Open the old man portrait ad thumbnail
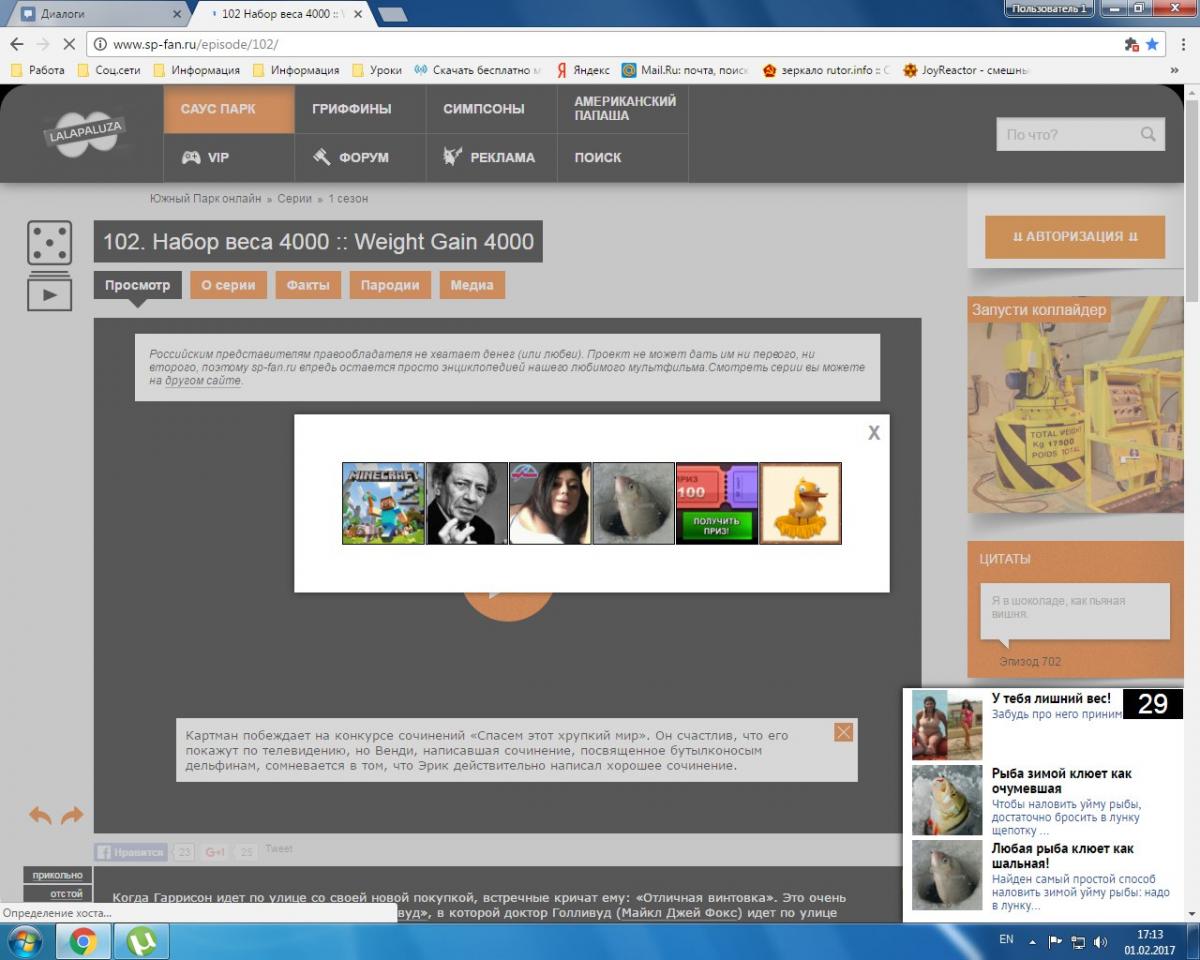1200x960 pixels. click(467, 503)
